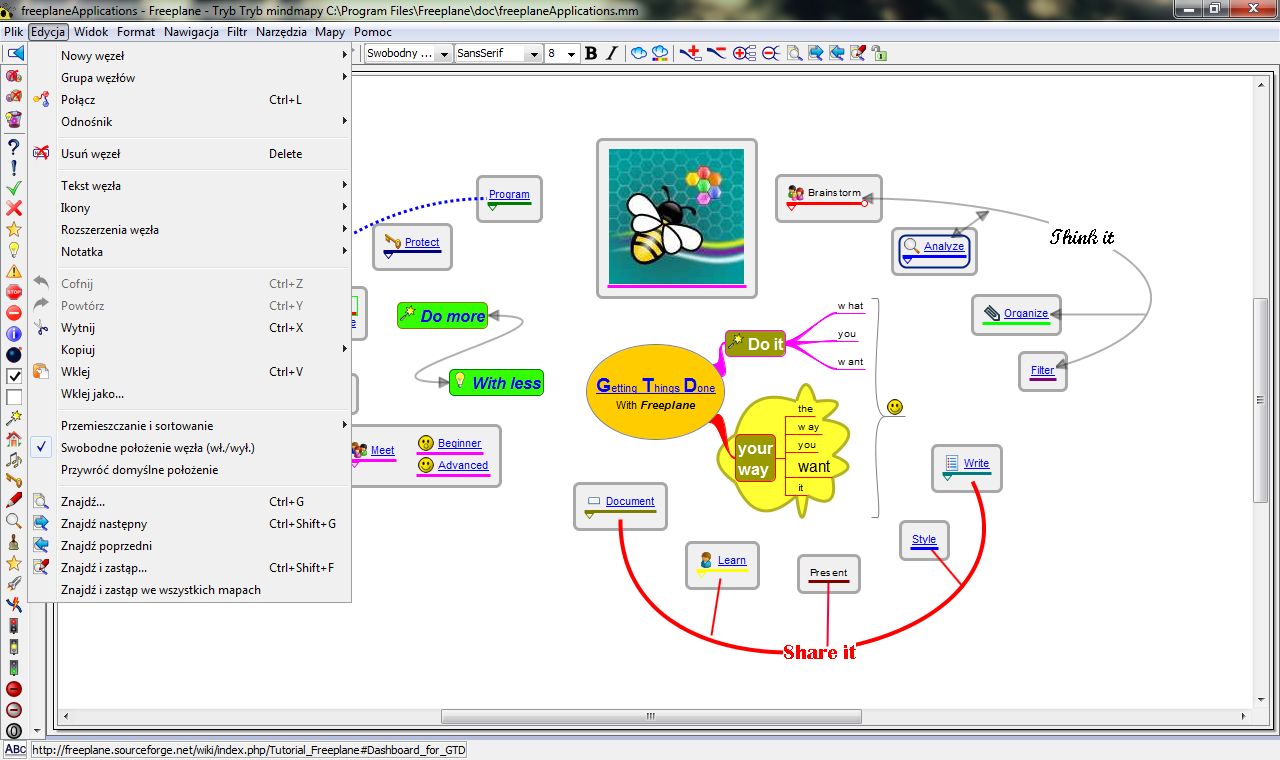
Task: Toggle Bold formatting in toolbar
Action: tap(591, 53)
